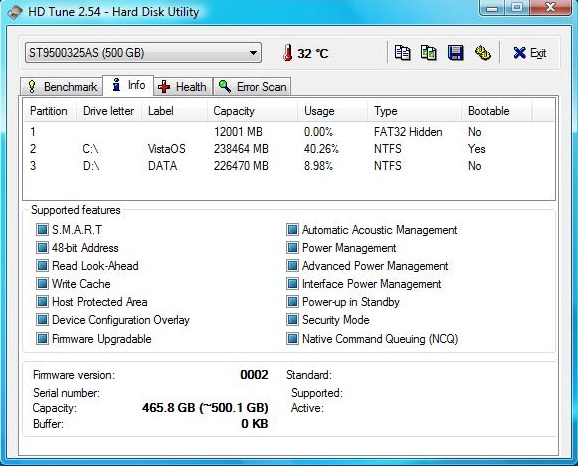Toggle the S.M.A.R.T checkbox
The image size is (578, 466).
tap(42, 229)
